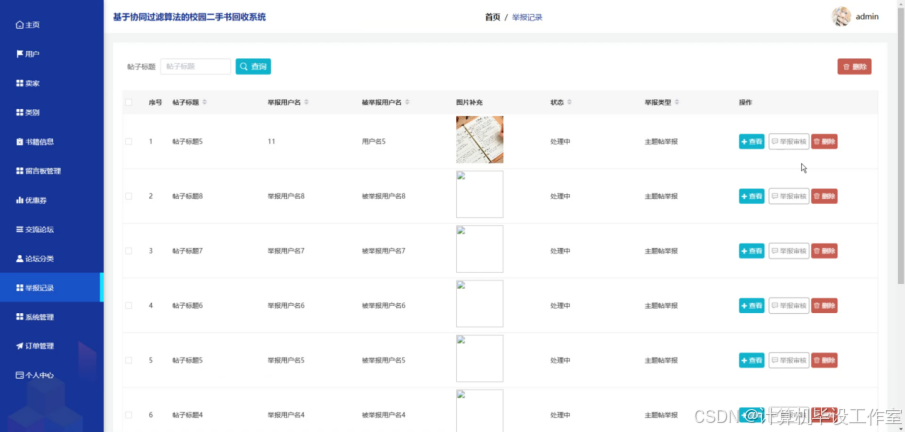Click the 处理中 status in row 3
906x432 pixels.
560,251
